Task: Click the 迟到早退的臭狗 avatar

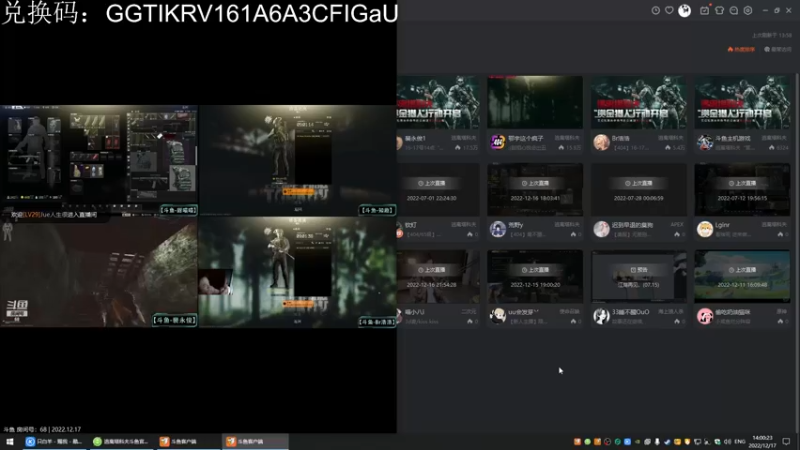Action: click(602, 229)
